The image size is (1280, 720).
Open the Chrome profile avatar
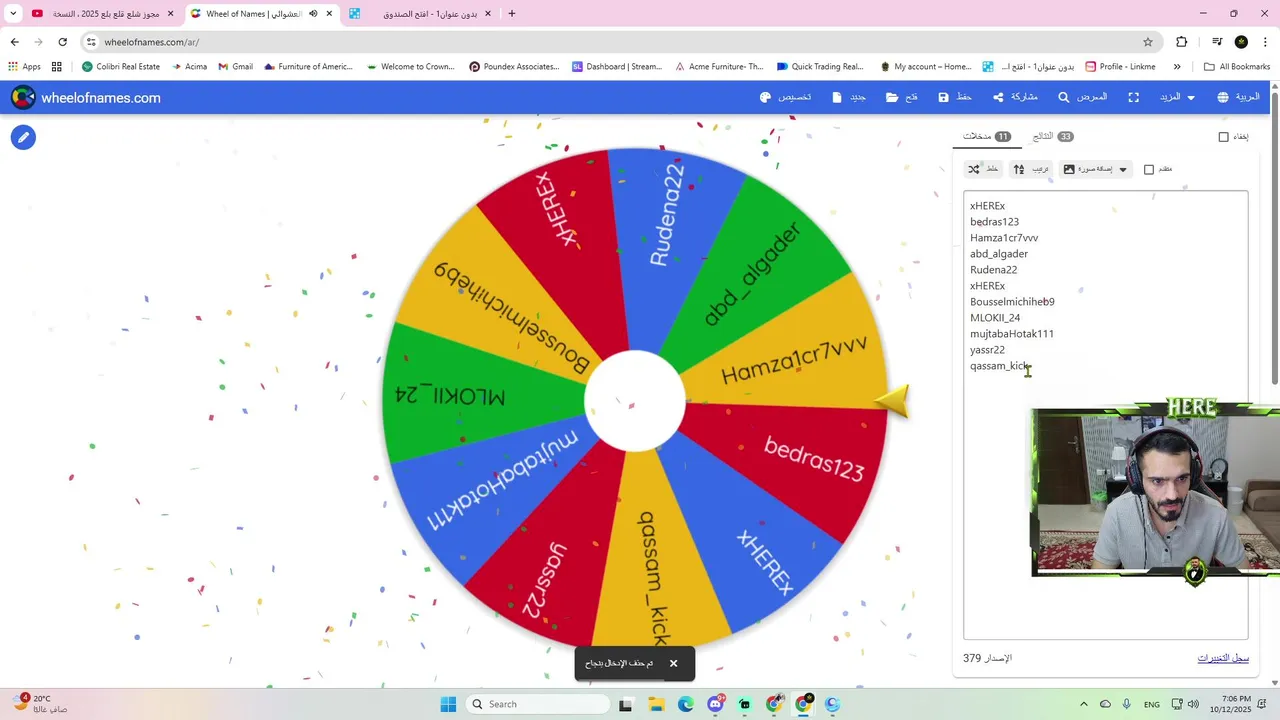(x=1241, y=42)
